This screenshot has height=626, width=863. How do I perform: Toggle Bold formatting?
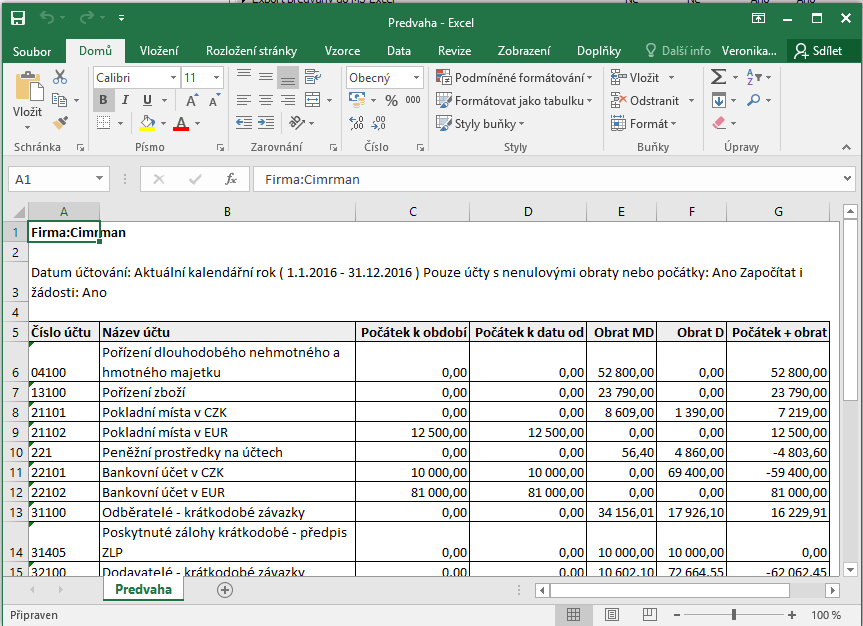[x=103, y=100]
